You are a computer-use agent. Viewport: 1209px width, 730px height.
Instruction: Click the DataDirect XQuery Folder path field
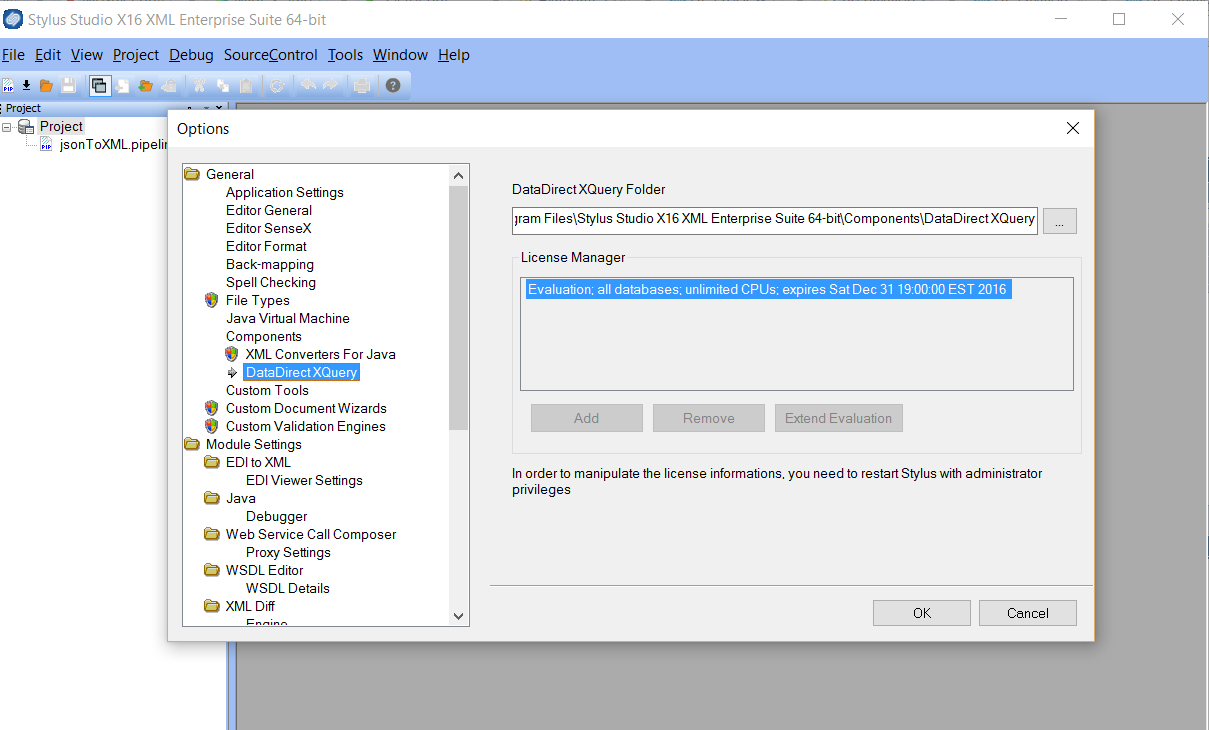point(774,219)
